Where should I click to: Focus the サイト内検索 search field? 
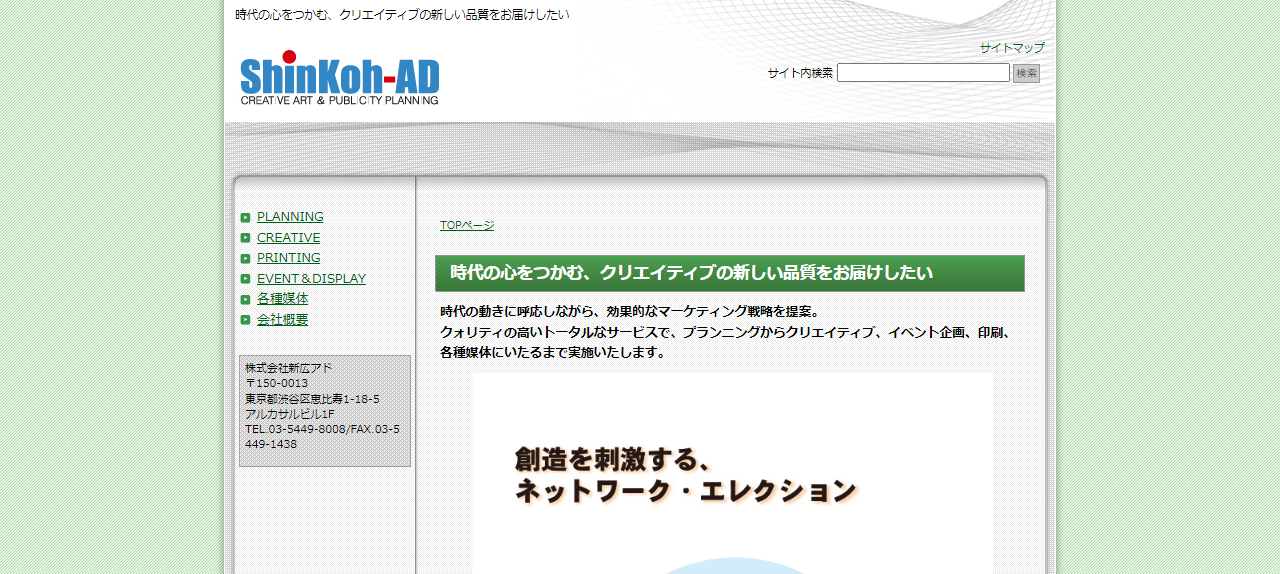pyautogui.click(x=923, y=73)
